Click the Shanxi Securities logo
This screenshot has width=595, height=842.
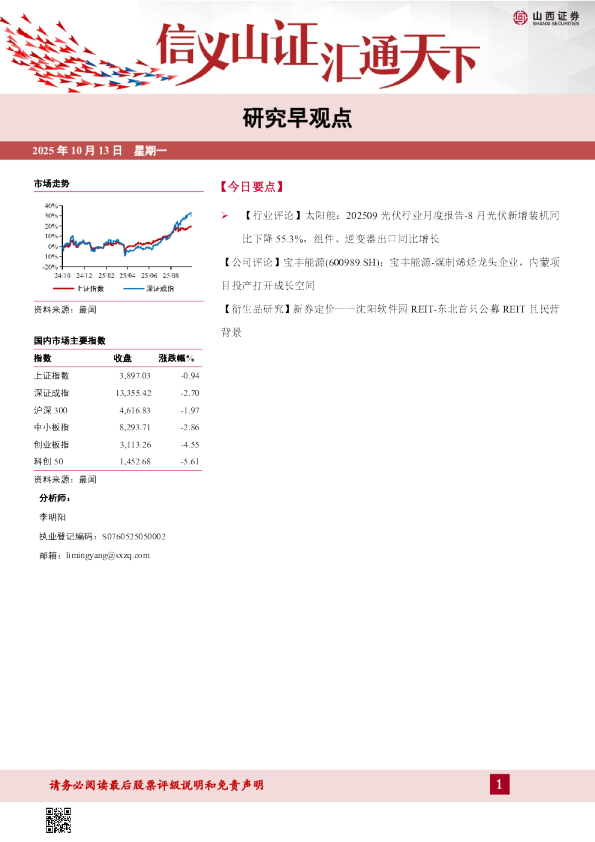(546, 18)
